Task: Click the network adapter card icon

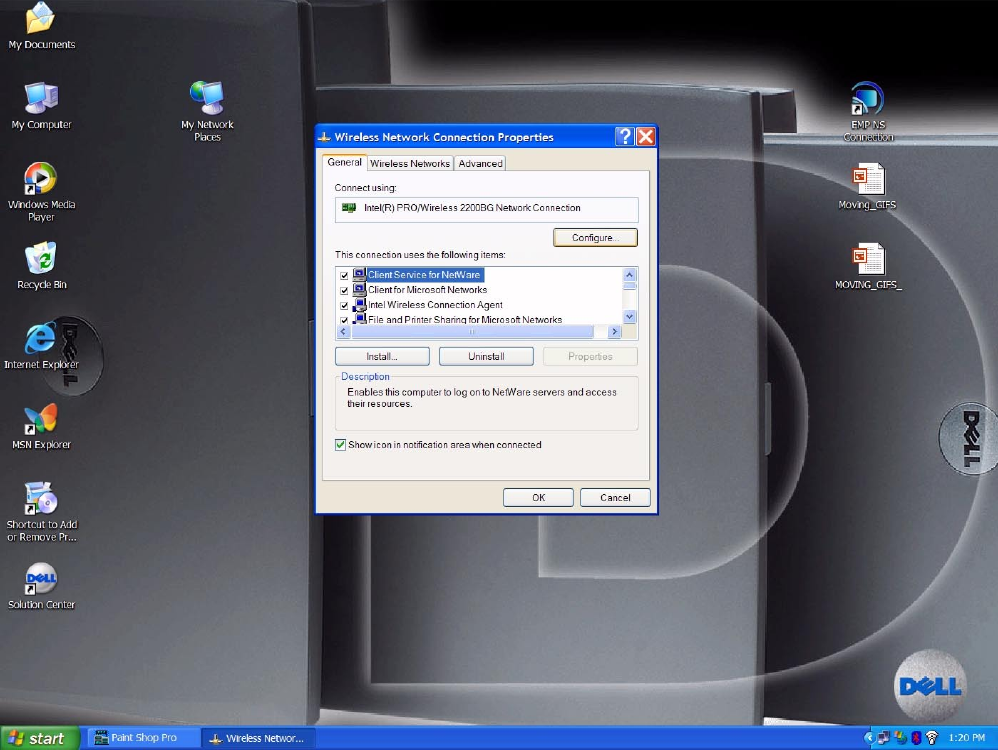Action: pos(349,208)
